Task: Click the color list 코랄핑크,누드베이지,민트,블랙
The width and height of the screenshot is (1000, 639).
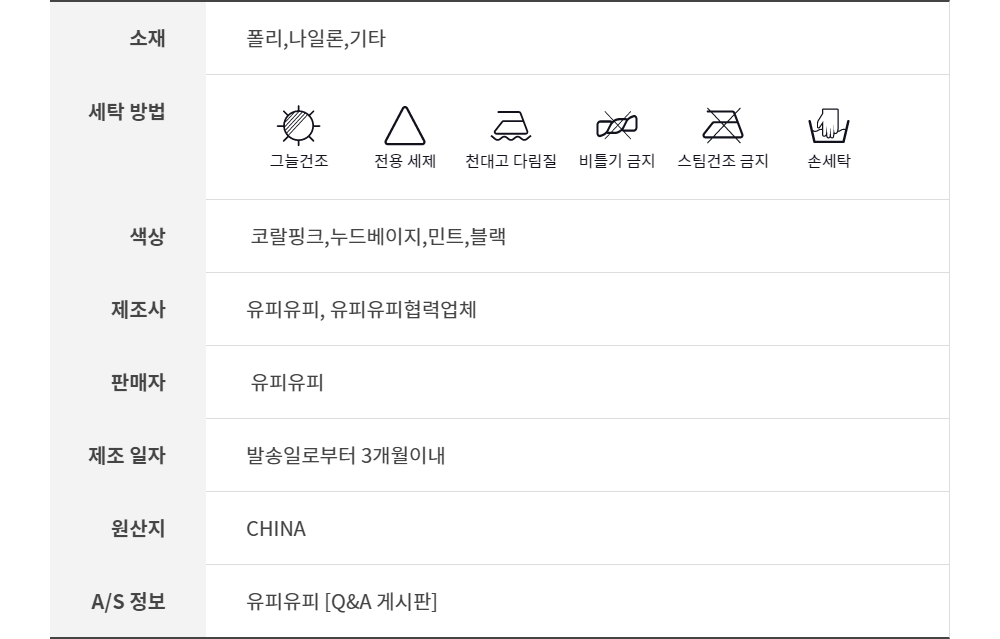Action: pos(378,237)
